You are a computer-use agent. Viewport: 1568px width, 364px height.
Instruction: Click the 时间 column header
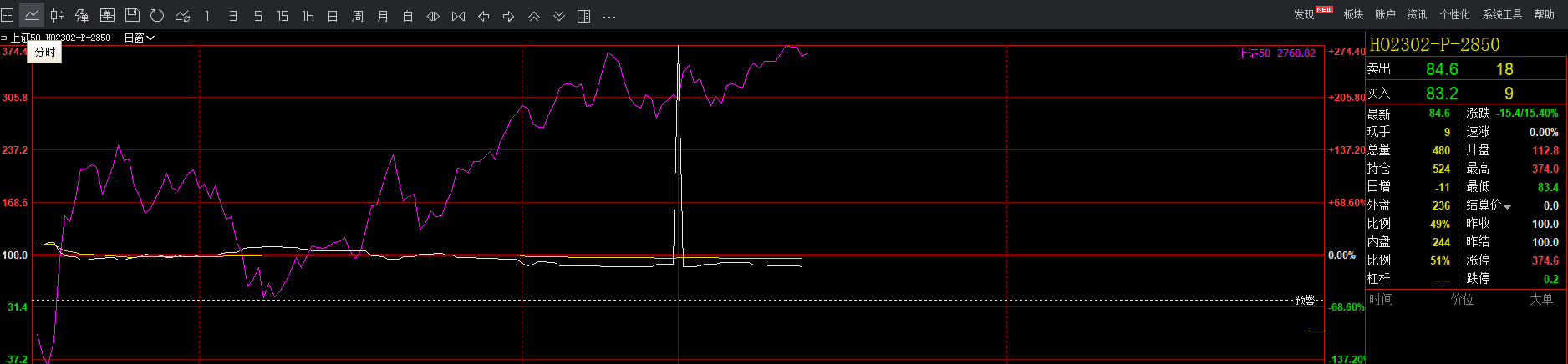pyautogui.click(x=1381, y=299)
